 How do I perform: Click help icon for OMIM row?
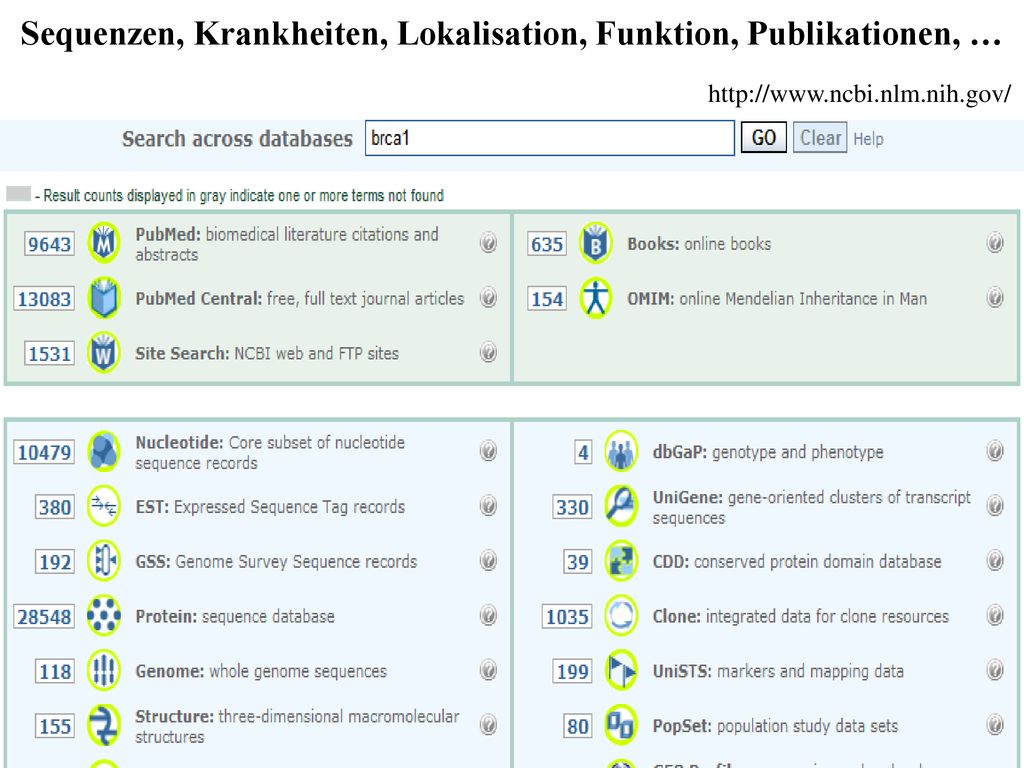click(995, 297)
